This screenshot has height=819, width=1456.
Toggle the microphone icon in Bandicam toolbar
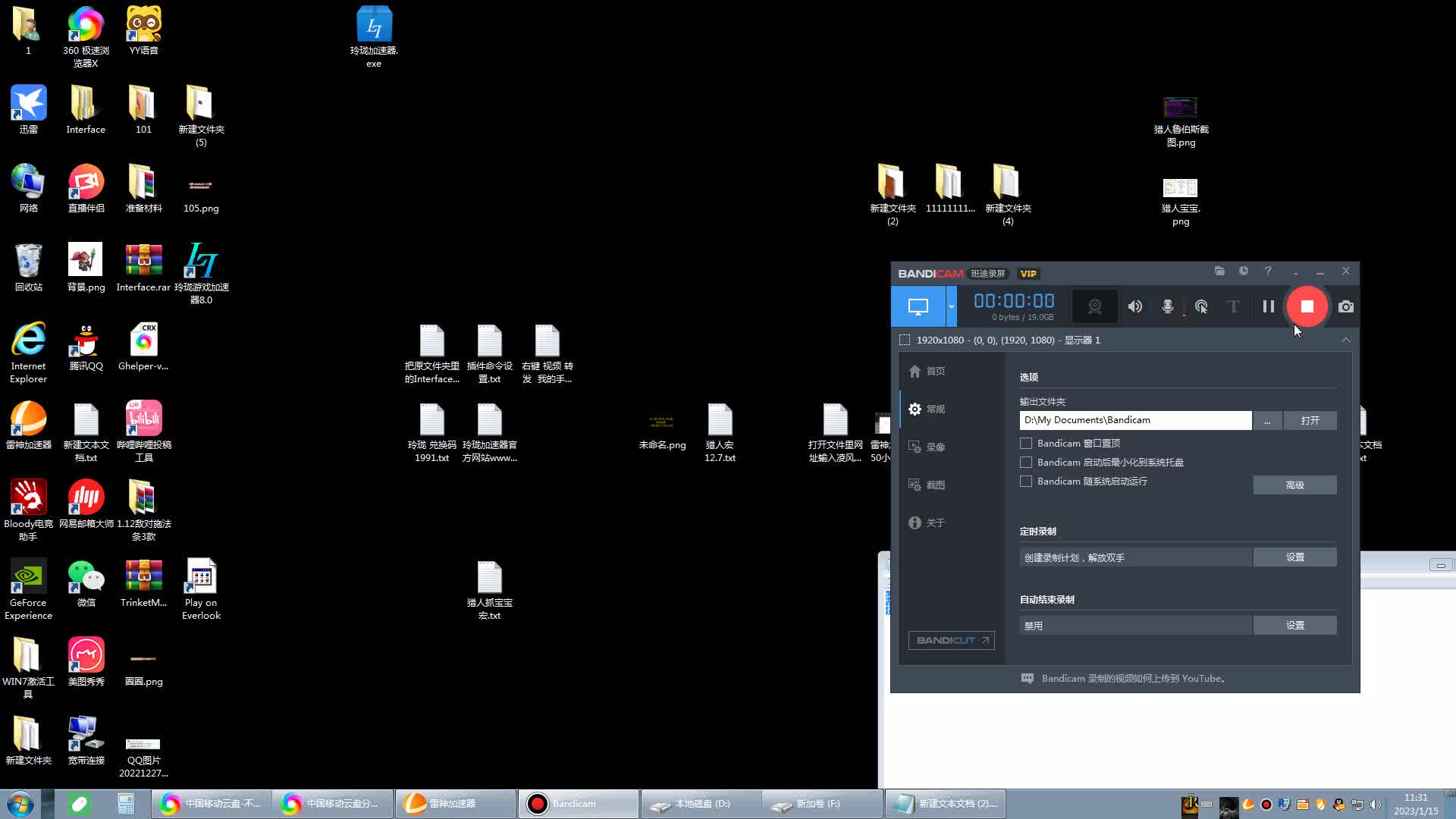tap(1168, 306)
